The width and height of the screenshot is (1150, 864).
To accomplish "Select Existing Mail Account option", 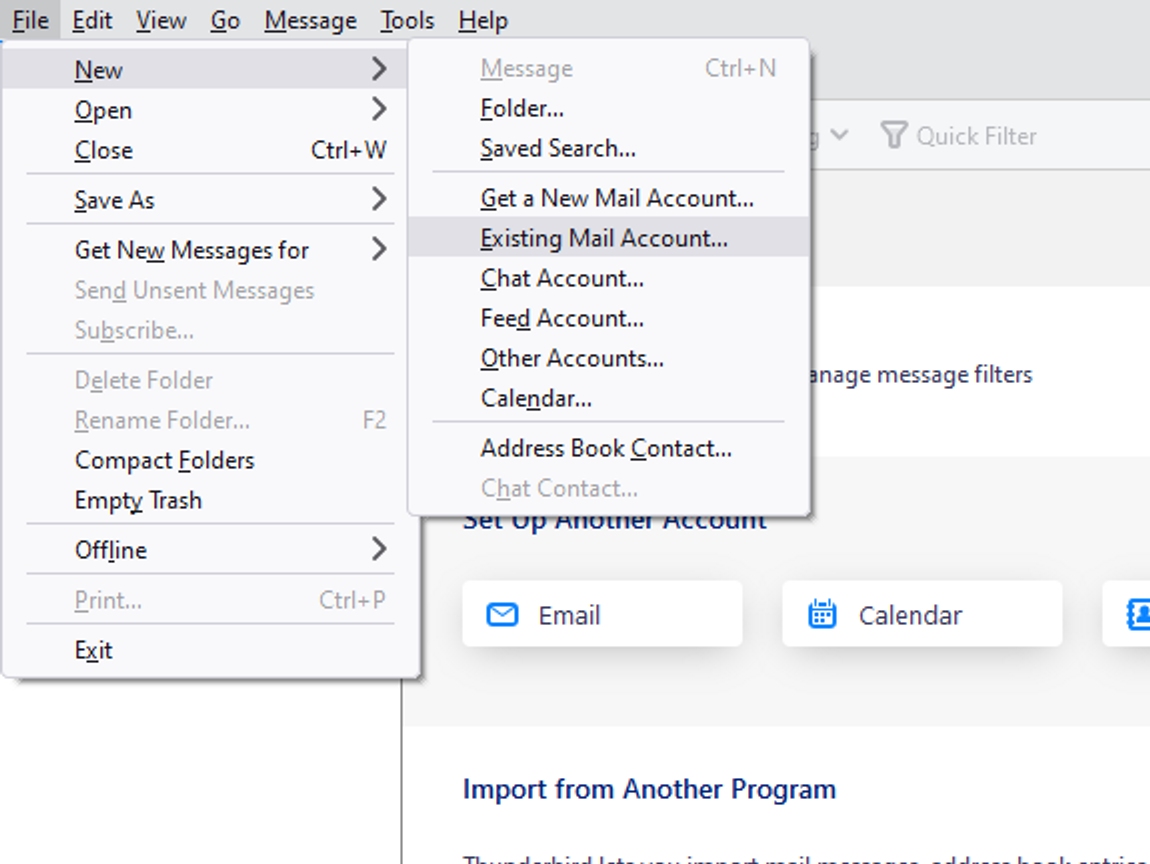I will (x=604, y=238).
